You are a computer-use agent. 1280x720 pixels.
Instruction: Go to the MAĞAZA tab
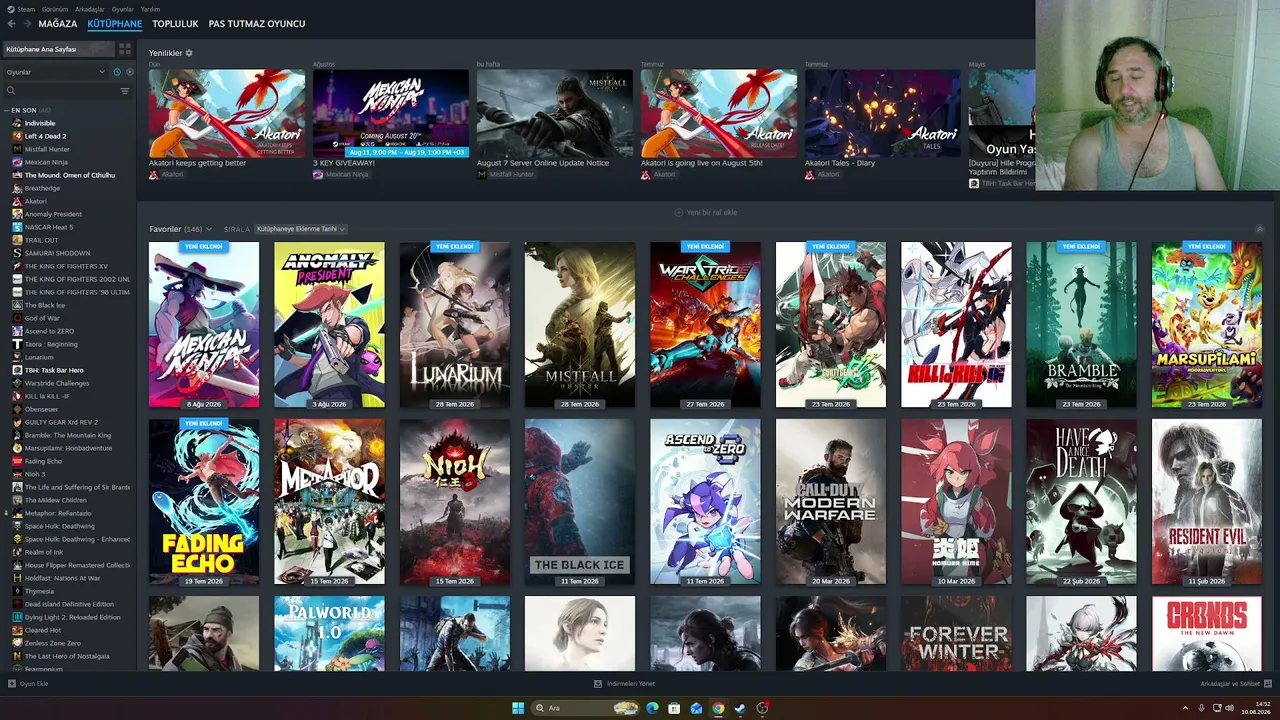point(58,23)
